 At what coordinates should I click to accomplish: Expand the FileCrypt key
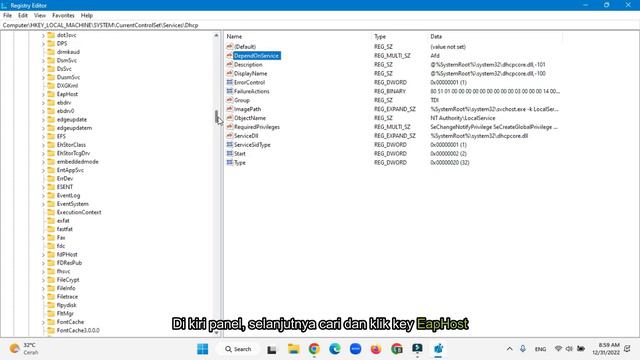pyautogui.click(x=43, y=280)
